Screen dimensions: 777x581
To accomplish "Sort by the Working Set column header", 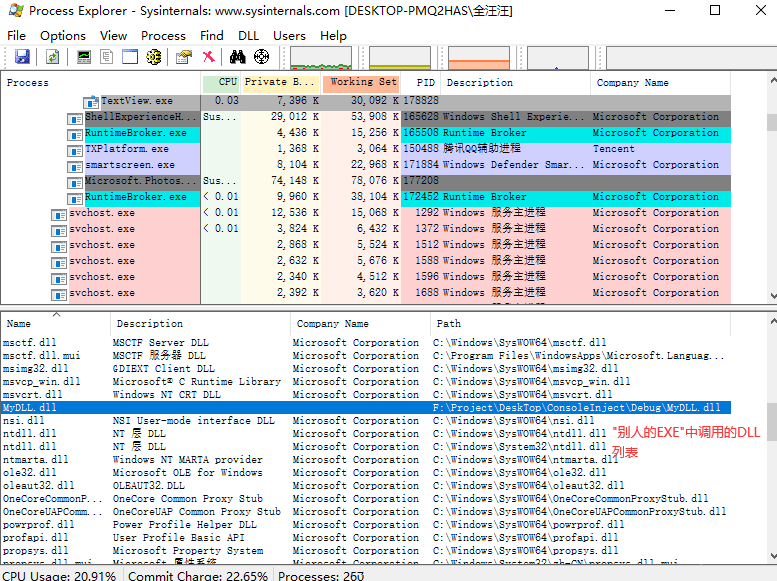I will pos(361,83).
